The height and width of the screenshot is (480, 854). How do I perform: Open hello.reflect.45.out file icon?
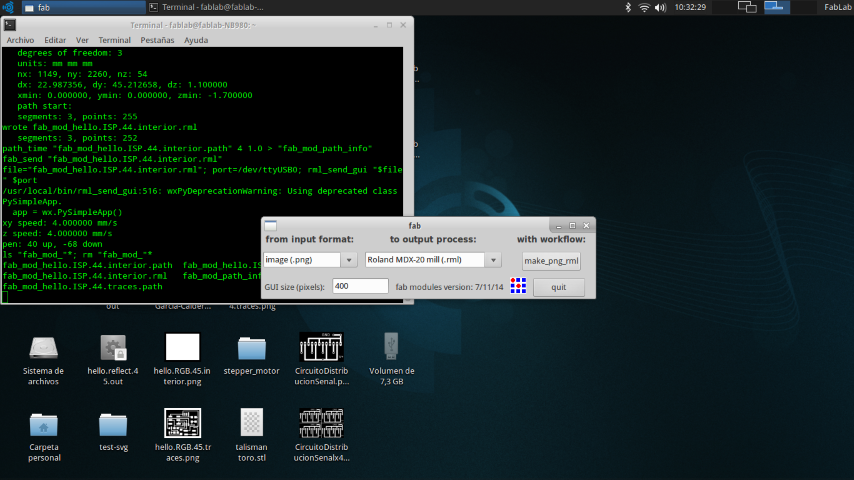113,349
